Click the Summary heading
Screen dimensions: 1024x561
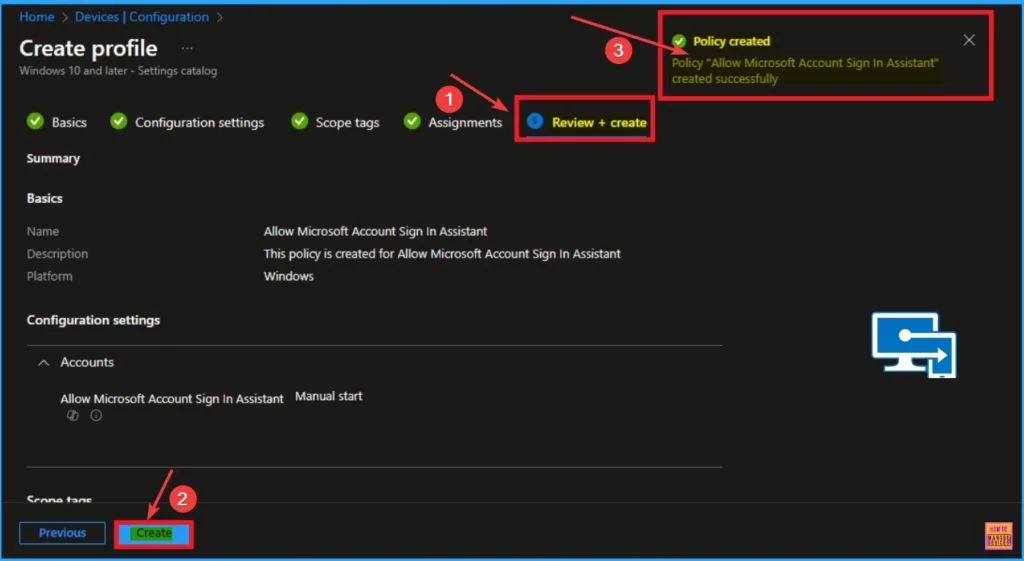point(53,159)
